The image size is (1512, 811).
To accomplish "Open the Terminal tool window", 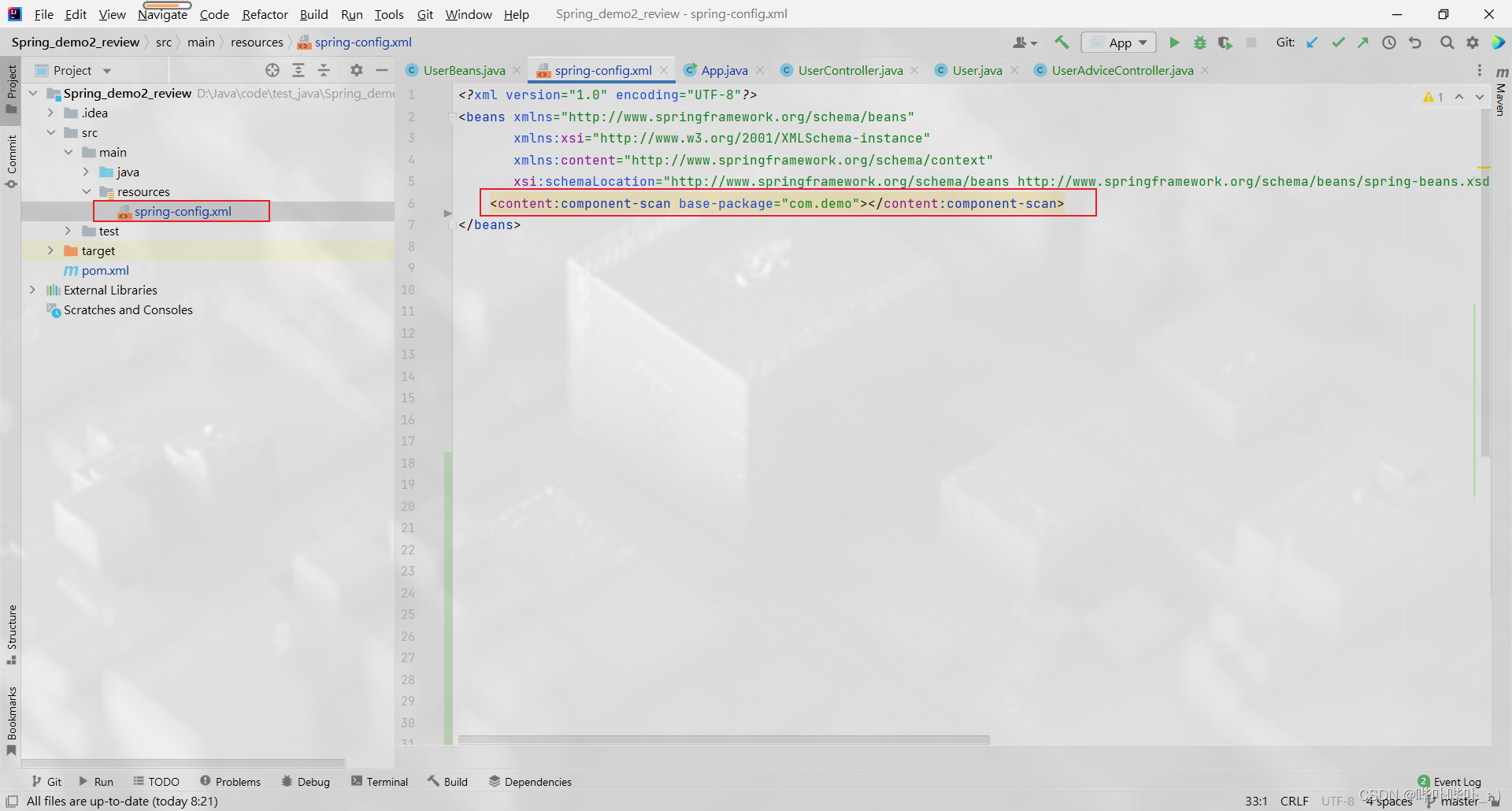I will pos(380,781).
